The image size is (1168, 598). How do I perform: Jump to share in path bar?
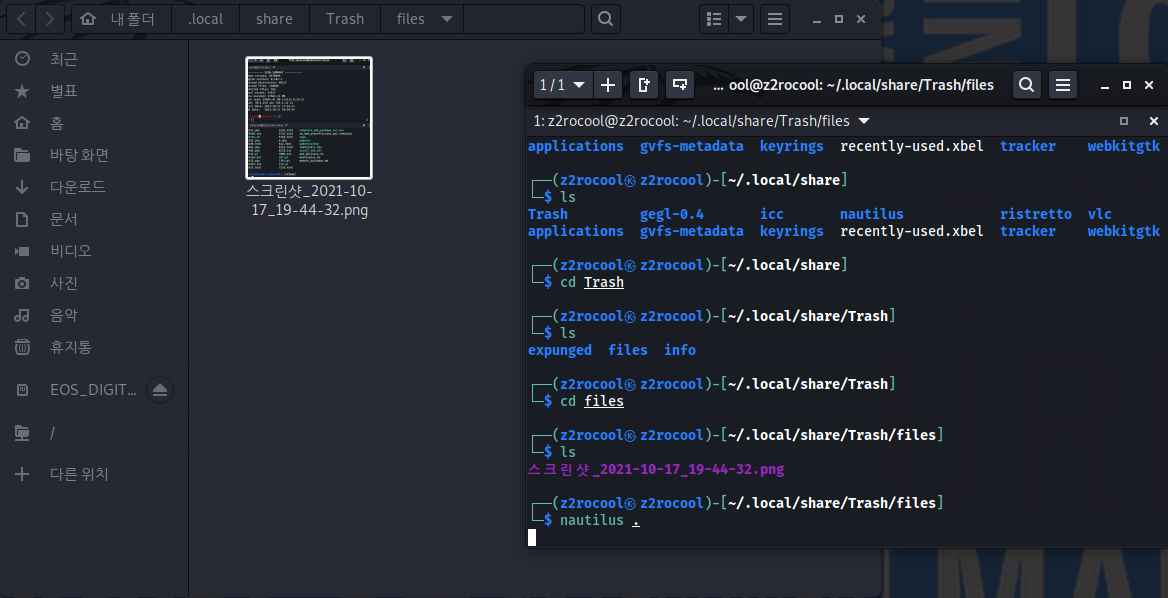coord(274,19)
